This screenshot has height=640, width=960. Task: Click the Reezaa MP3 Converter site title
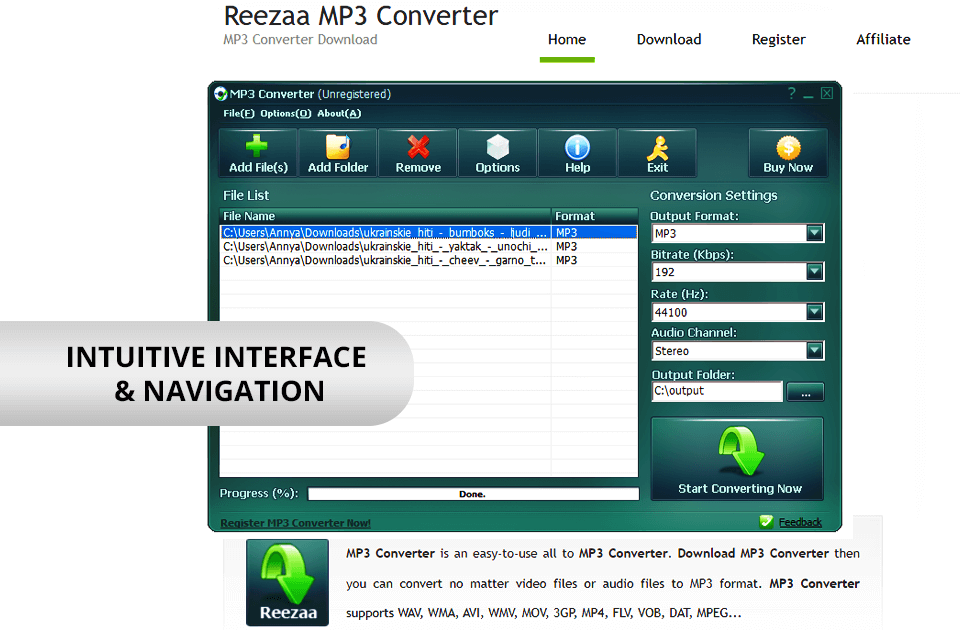tap(361, 16)
